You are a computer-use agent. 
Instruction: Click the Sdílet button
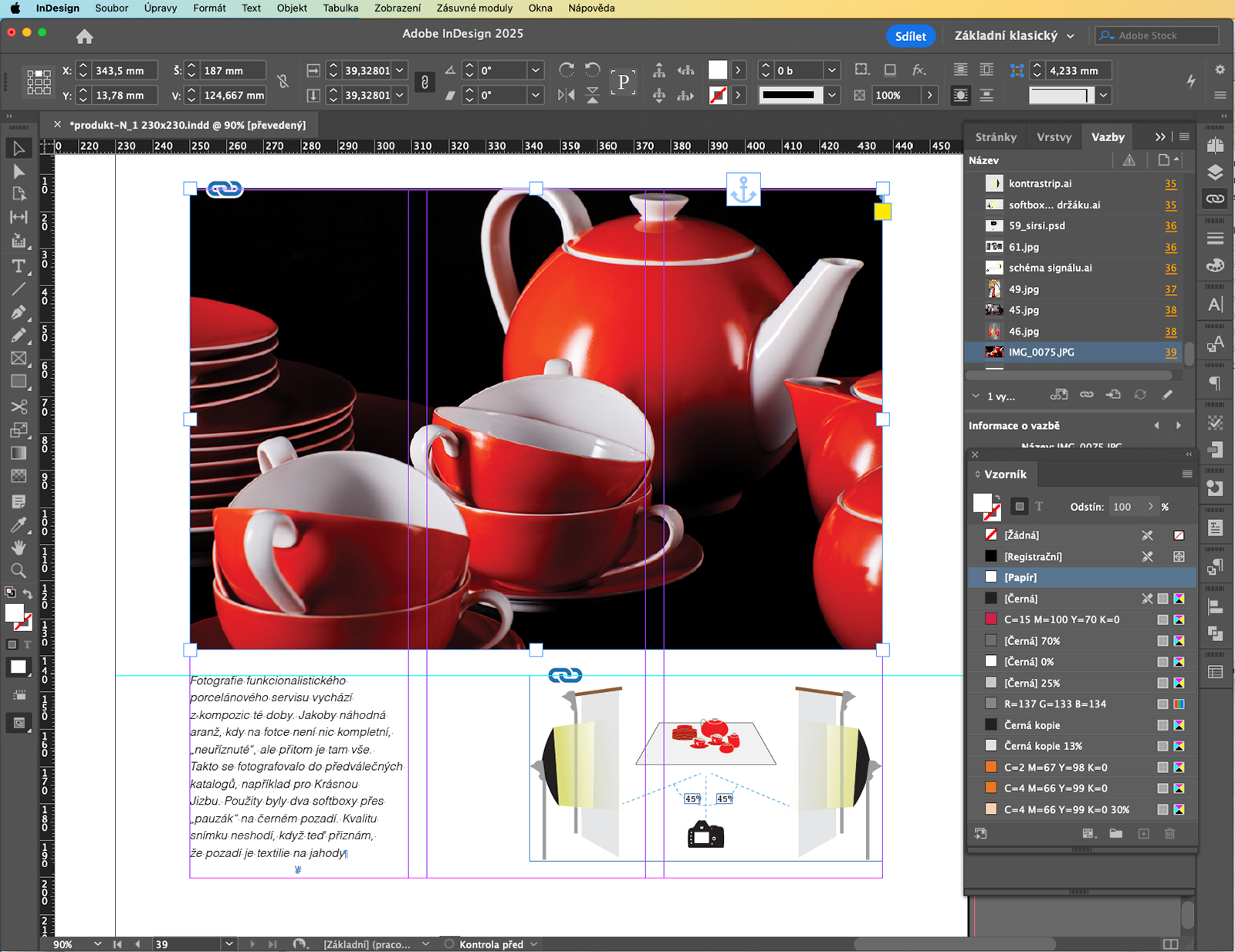click(x=910, y=35)
